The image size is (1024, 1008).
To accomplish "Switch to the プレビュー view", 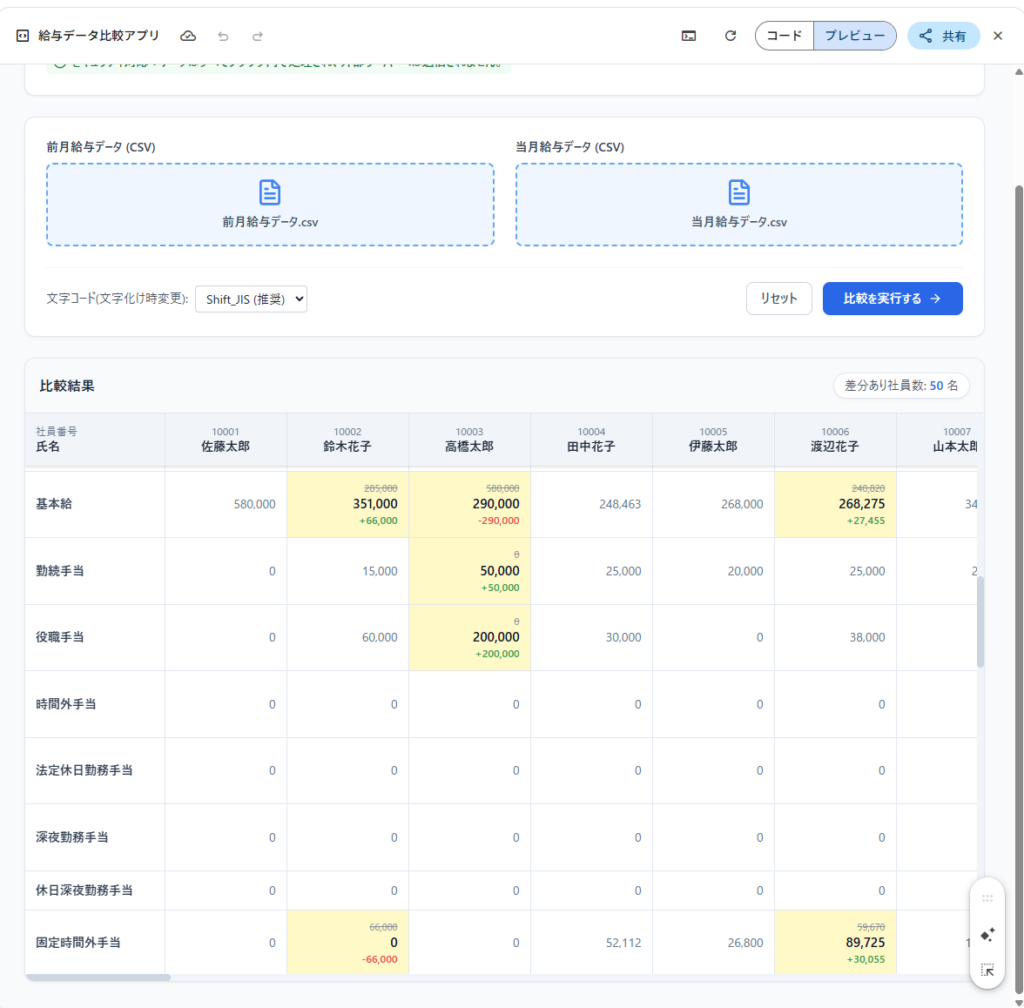I will [854, 36].
